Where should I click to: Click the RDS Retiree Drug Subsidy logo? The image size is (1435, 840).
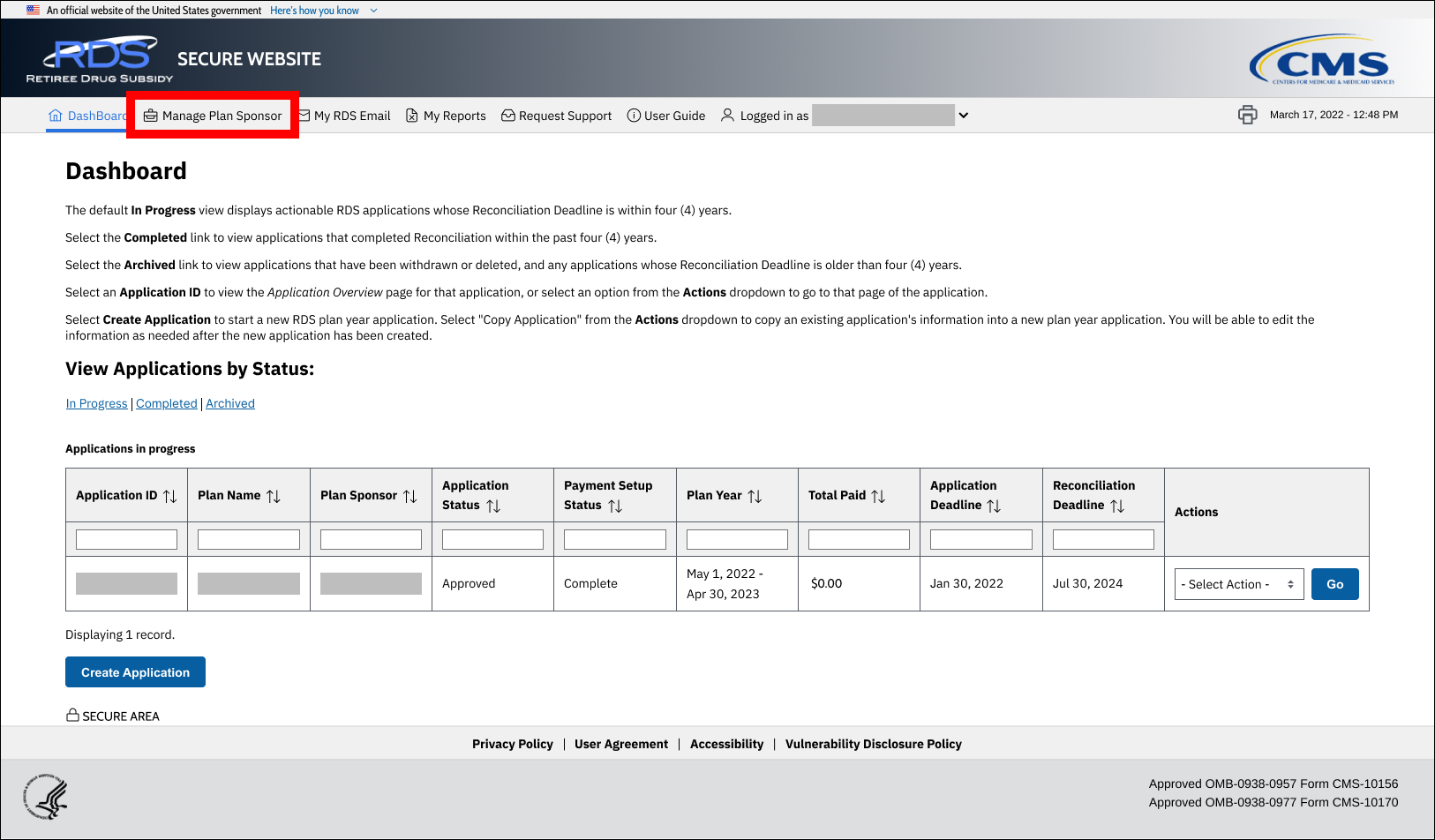coord(100,59)
